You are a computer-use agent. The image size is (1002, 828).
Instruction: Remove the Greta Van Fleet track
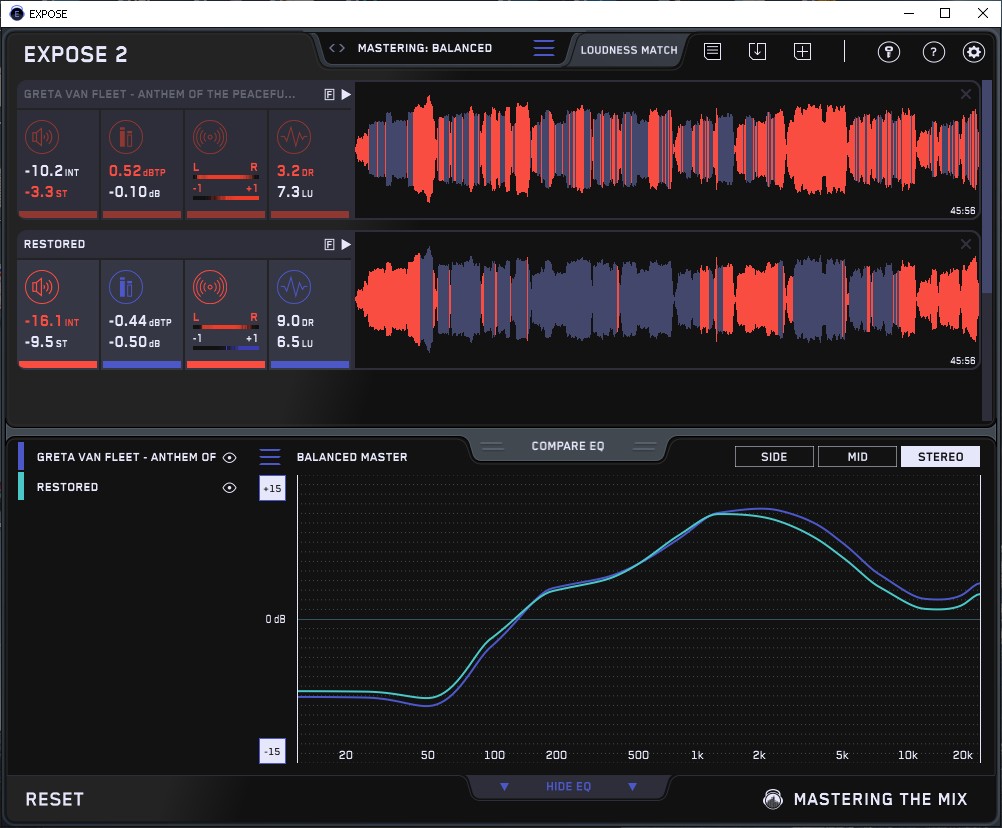pyautogui.click(x=966, y=94)
